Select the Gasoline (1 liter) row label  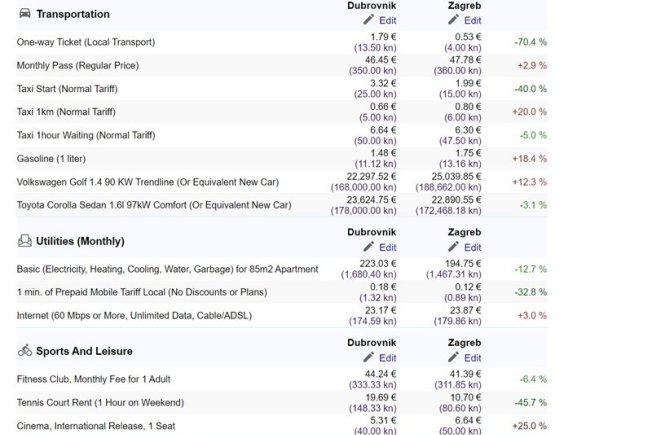57,158
